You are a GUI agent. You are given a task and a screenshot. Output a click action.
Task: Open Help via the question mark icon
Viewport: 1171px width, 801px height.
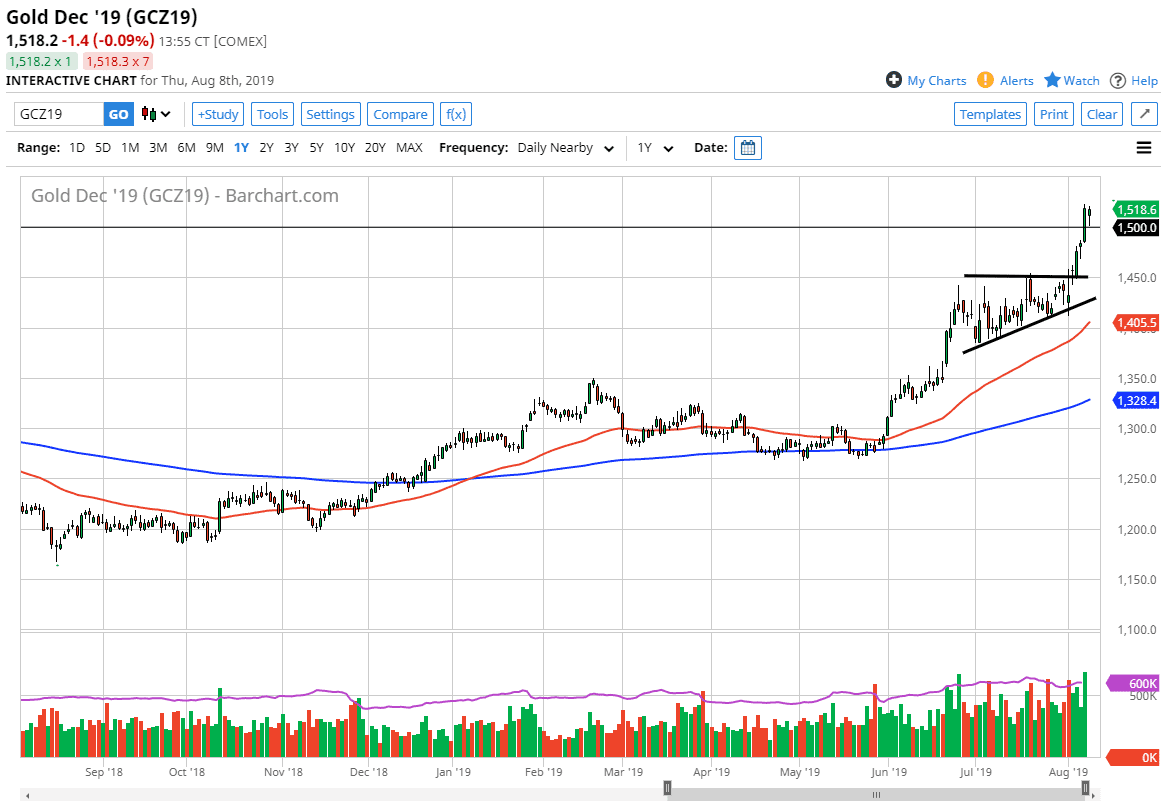(1118, 80)
